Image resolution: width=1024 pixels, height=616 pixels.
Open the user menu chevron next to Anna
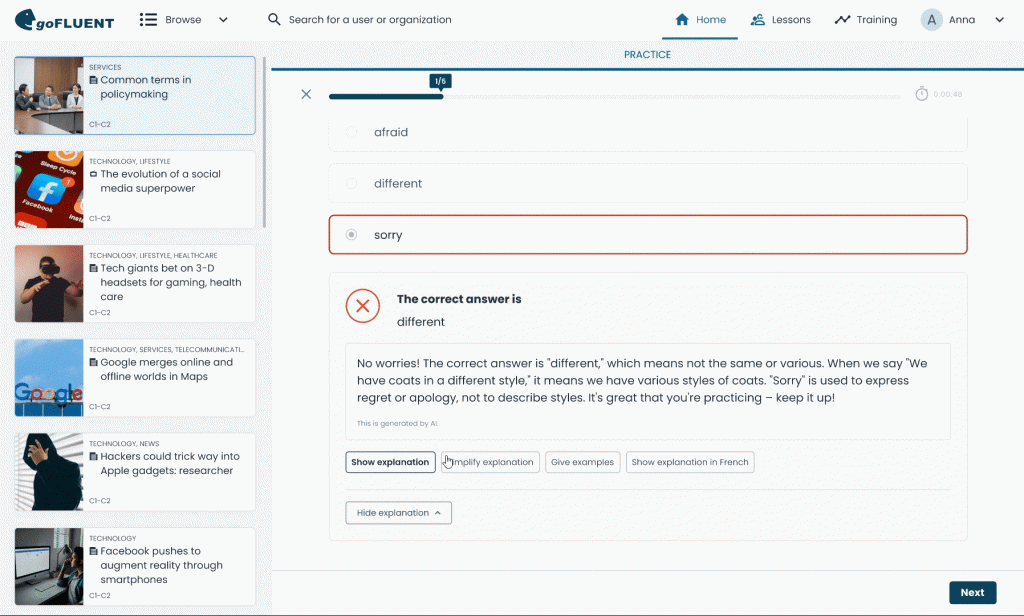point(999,20)
